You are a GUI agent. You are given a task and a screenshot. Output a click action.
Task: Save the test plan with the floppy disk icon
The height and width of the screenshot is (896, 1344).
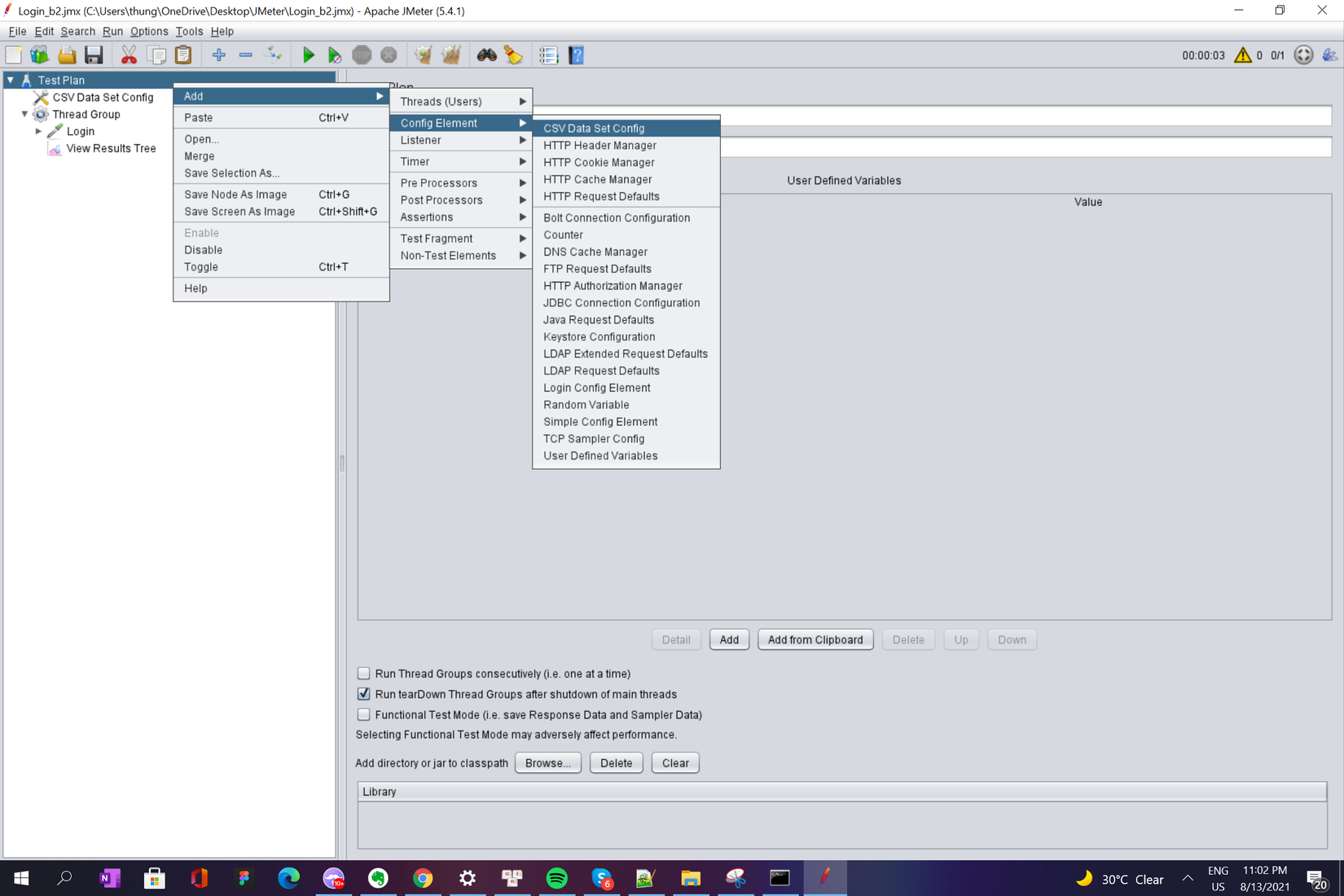(94, 55)
